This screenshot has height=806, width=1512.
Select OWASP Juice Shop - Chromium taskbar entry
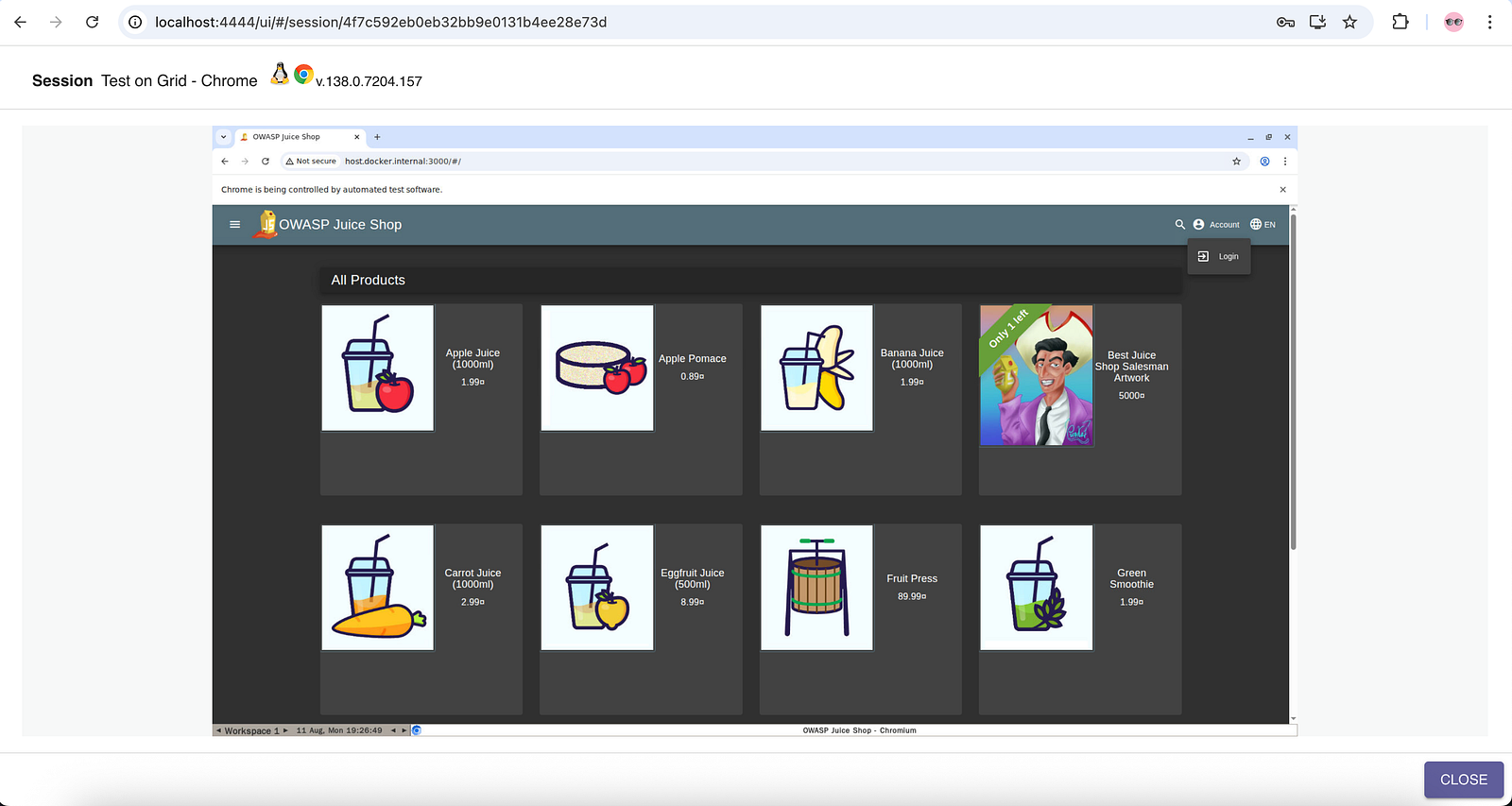tap(859, 730)
